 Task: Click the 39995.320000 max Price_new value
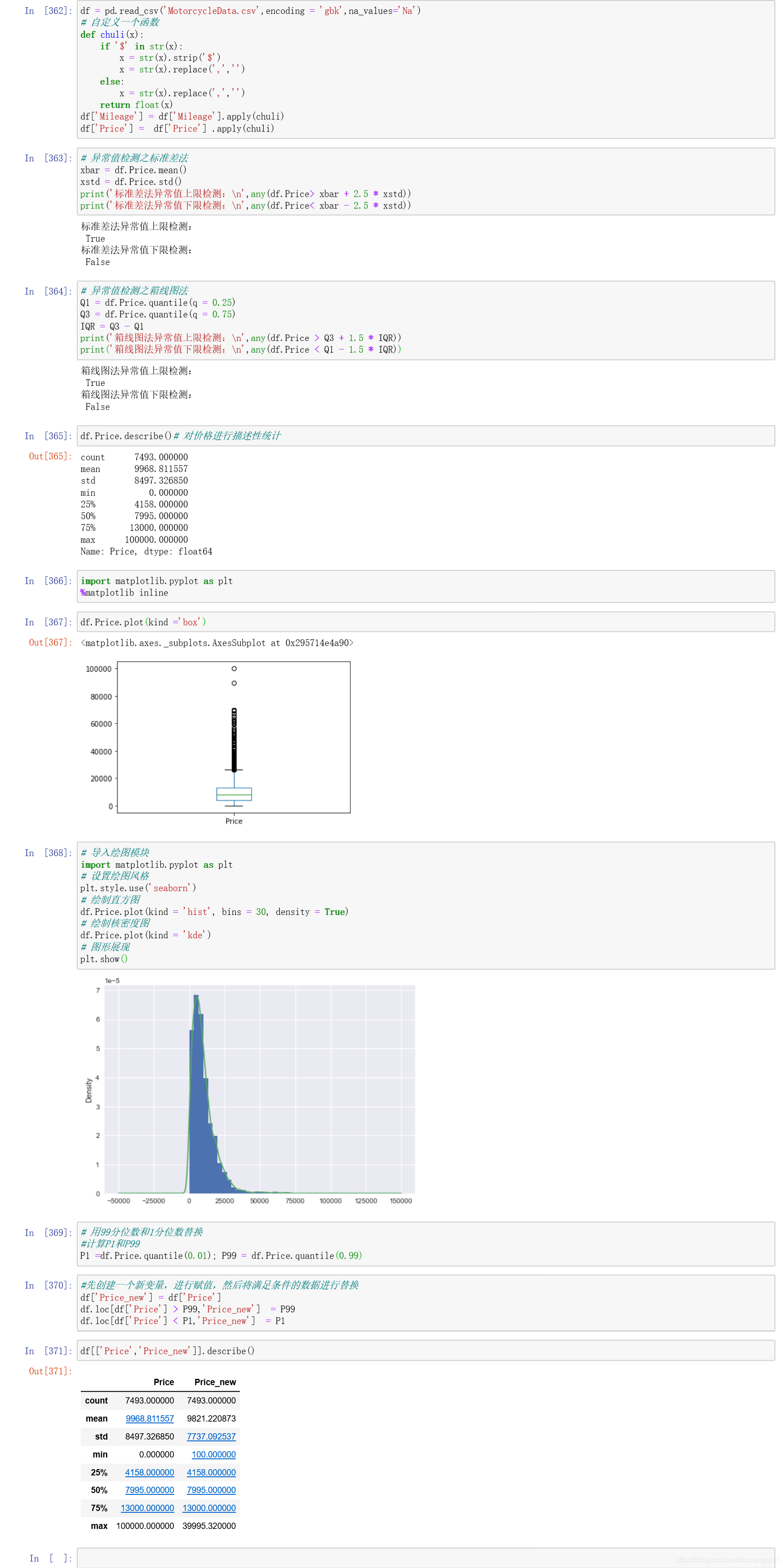click(x=209, y=1526)
